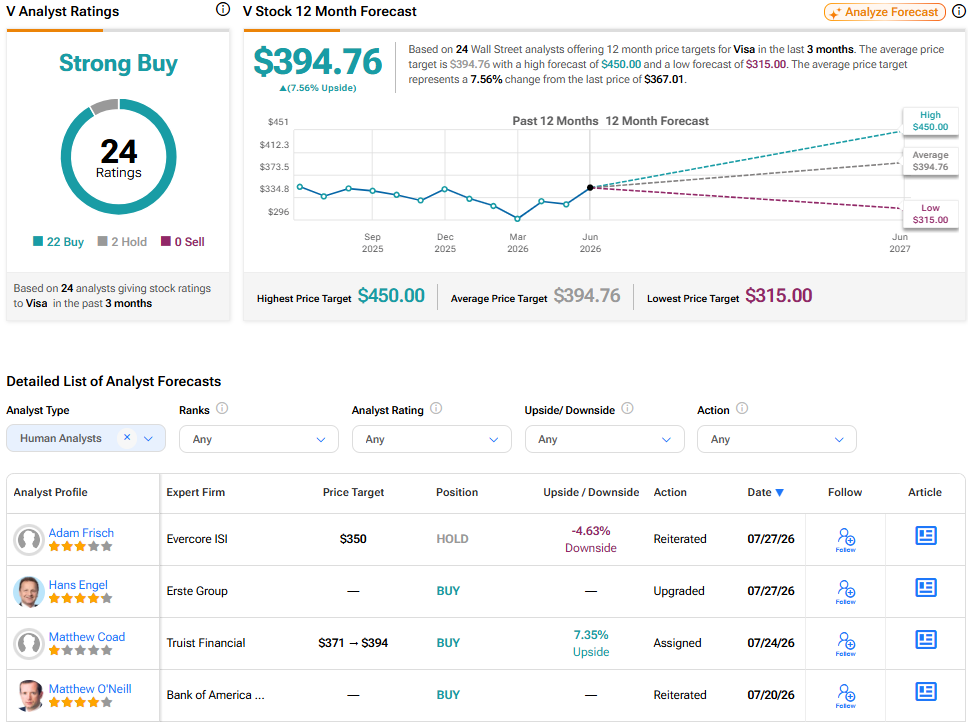Open Matthew O'Neill's analyst profile
The image size is (968, 722).
(90, 689)
